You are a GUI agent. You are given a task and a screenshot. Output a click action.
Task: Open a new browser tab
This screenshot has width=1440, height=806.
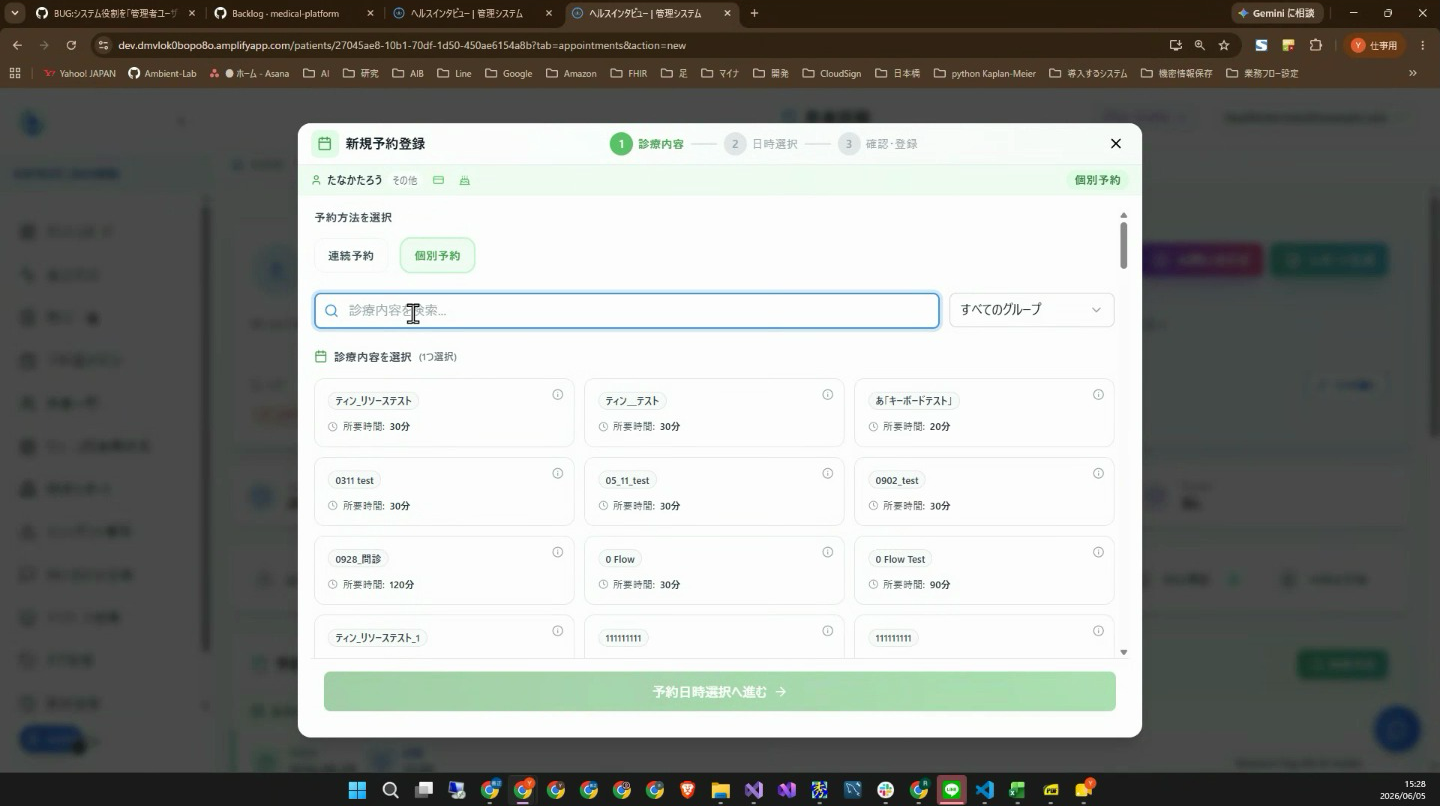754,13
